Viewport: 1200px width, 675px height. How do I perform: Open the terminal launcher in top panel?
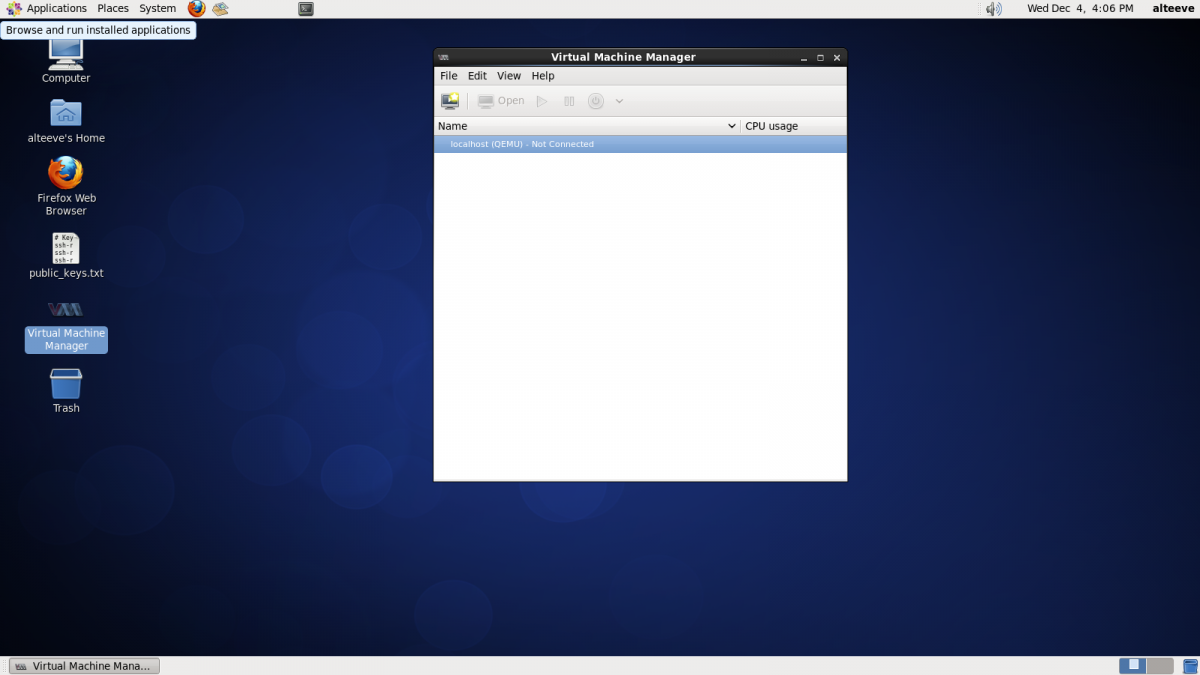coord(306,9)
